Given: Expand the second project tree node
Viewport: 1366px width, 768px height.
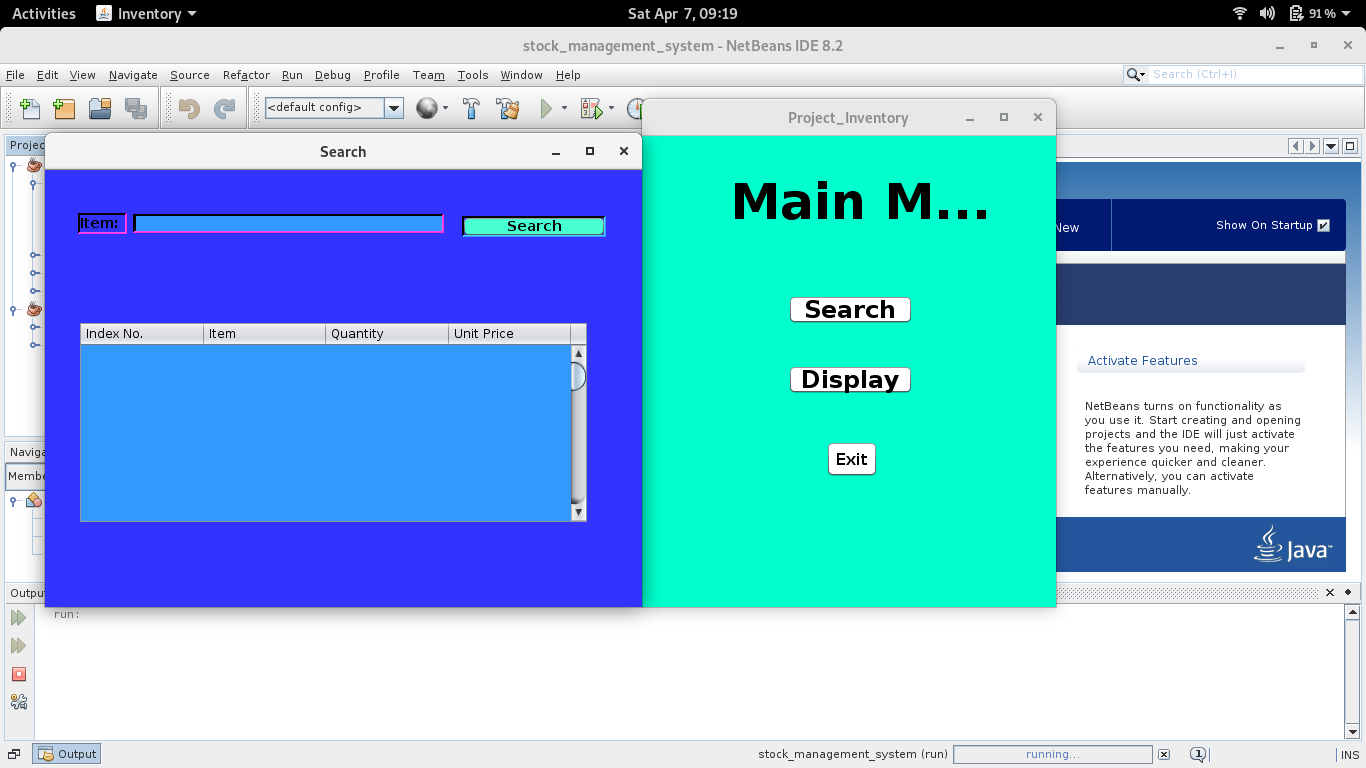Looking at the screenshot, I should point(13,309).
